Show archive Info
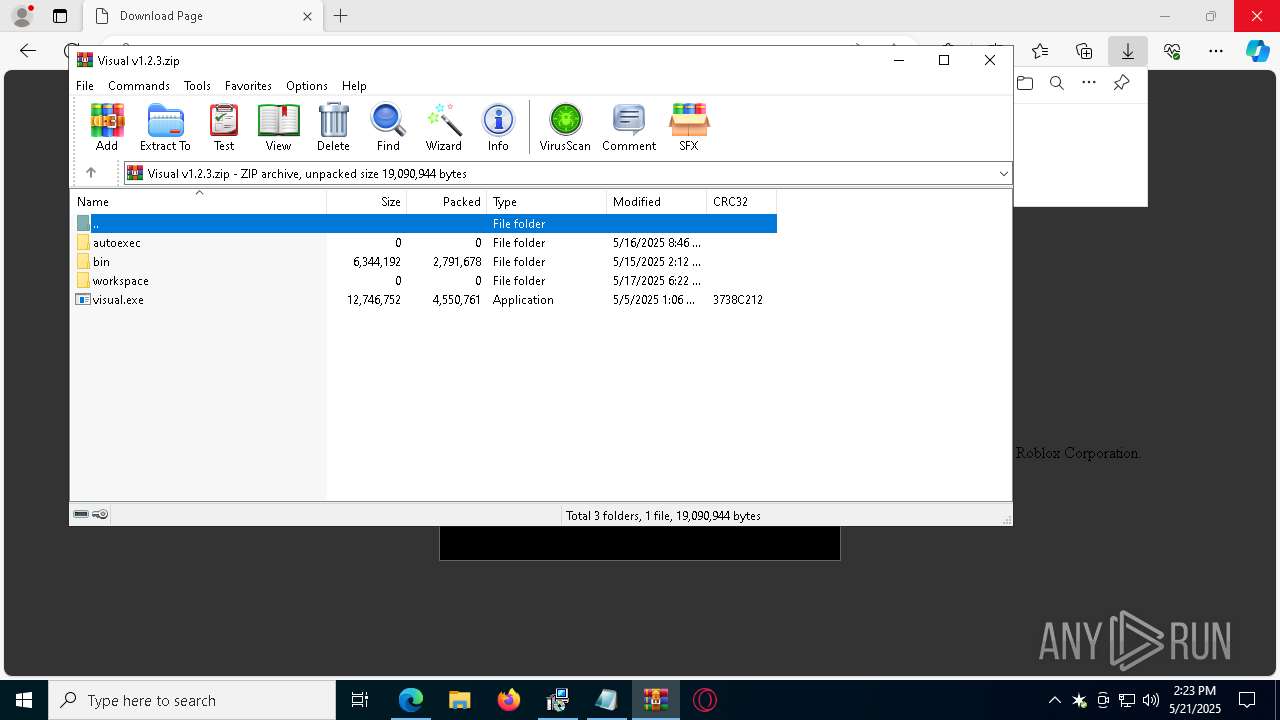1280x720 pixels. click(x=498, y=127)
